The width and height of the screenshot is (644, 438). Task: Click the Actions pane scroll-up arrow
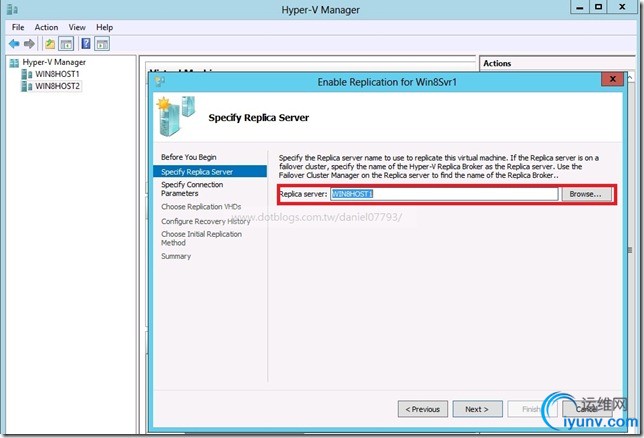630,77
